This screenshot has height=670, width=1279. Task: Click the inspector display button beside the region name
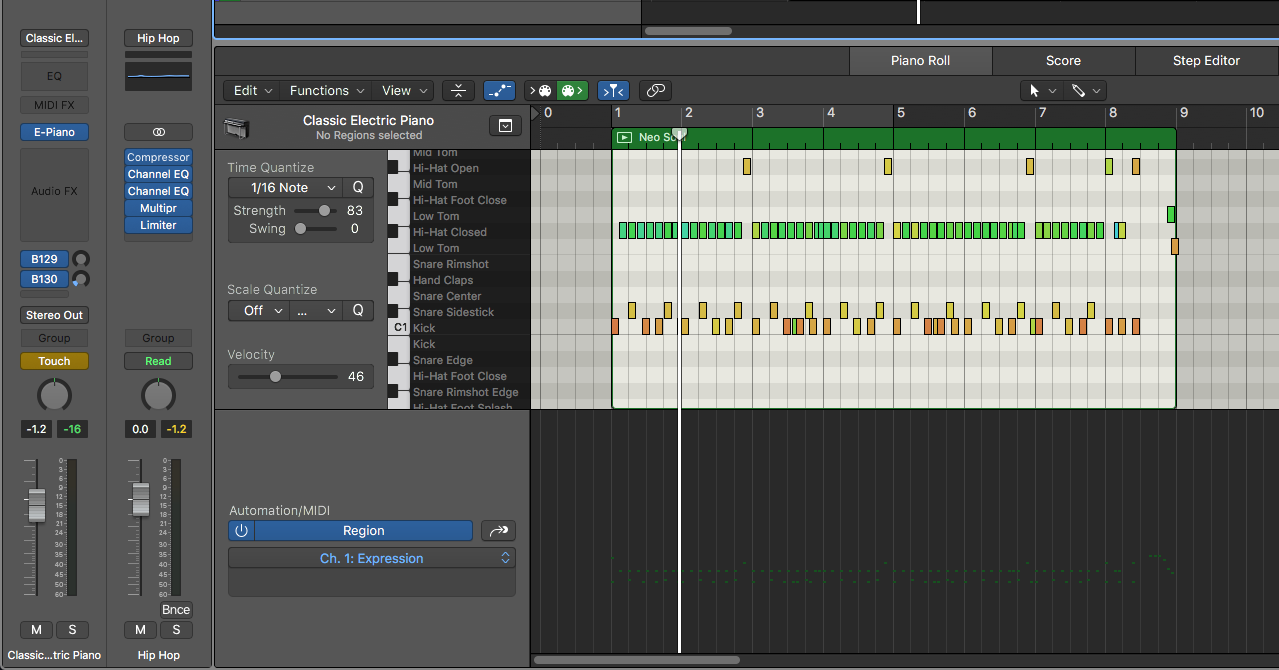(x=505, y=126)
